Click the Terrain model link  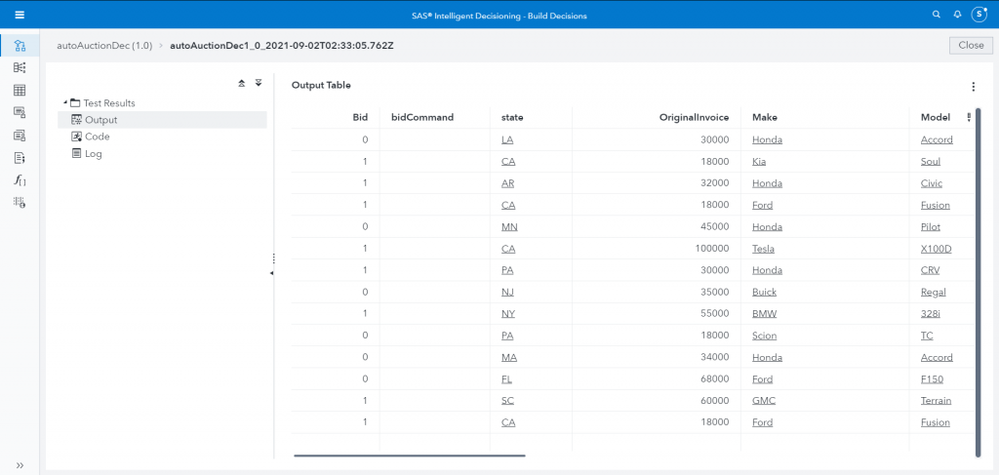(x=936, y=401)
